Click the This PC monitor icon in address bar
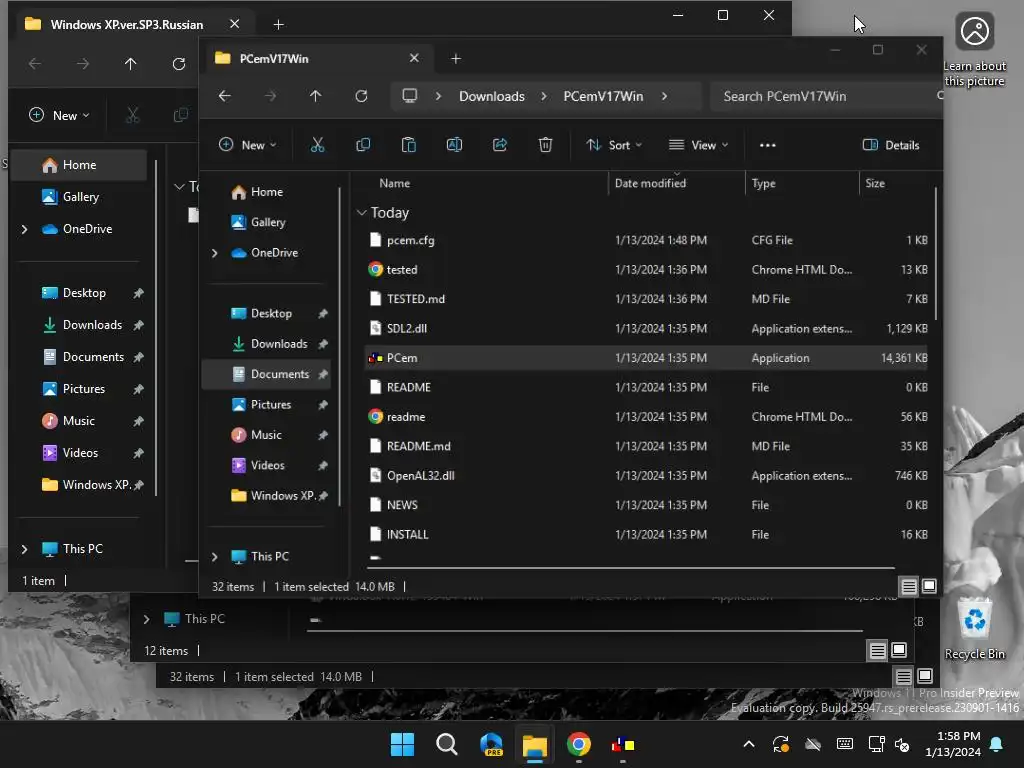This screenshot has height=768, width=1024. tap(409, 96)
